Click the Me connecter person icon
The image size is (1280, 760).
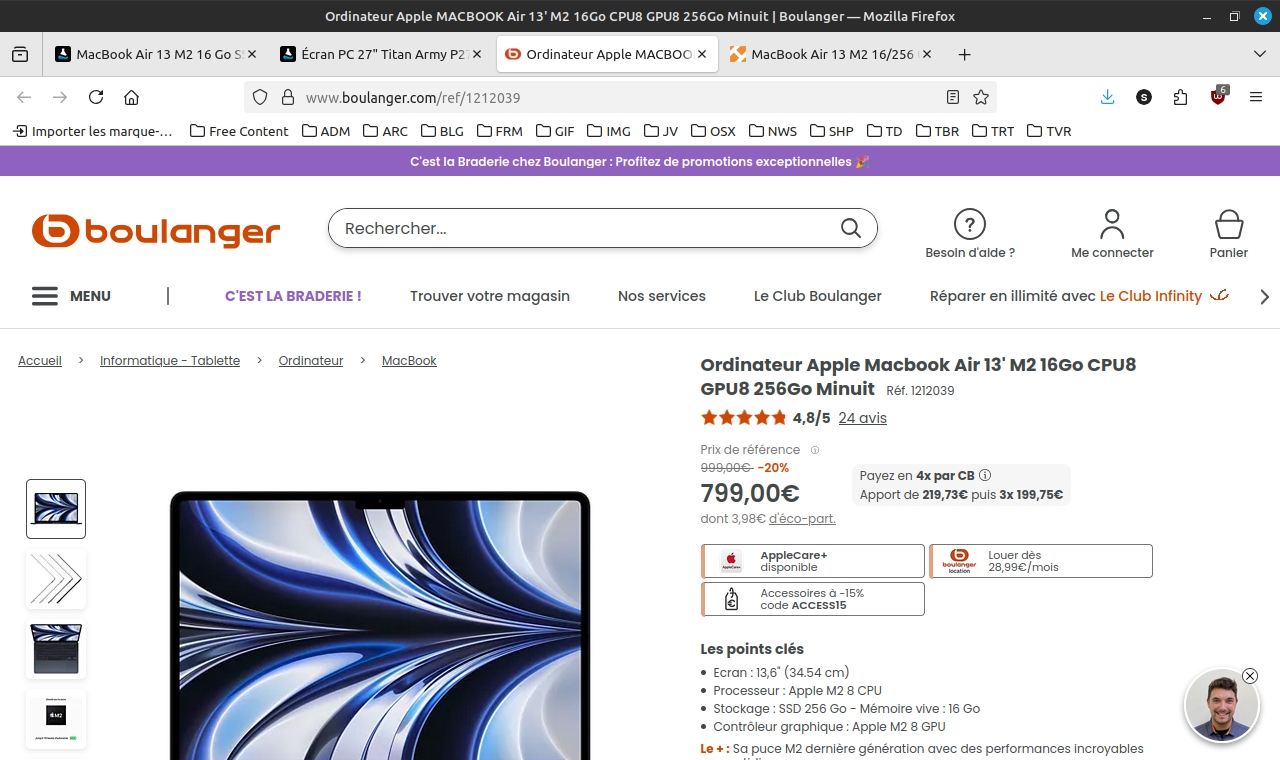tap(1112, 223)
